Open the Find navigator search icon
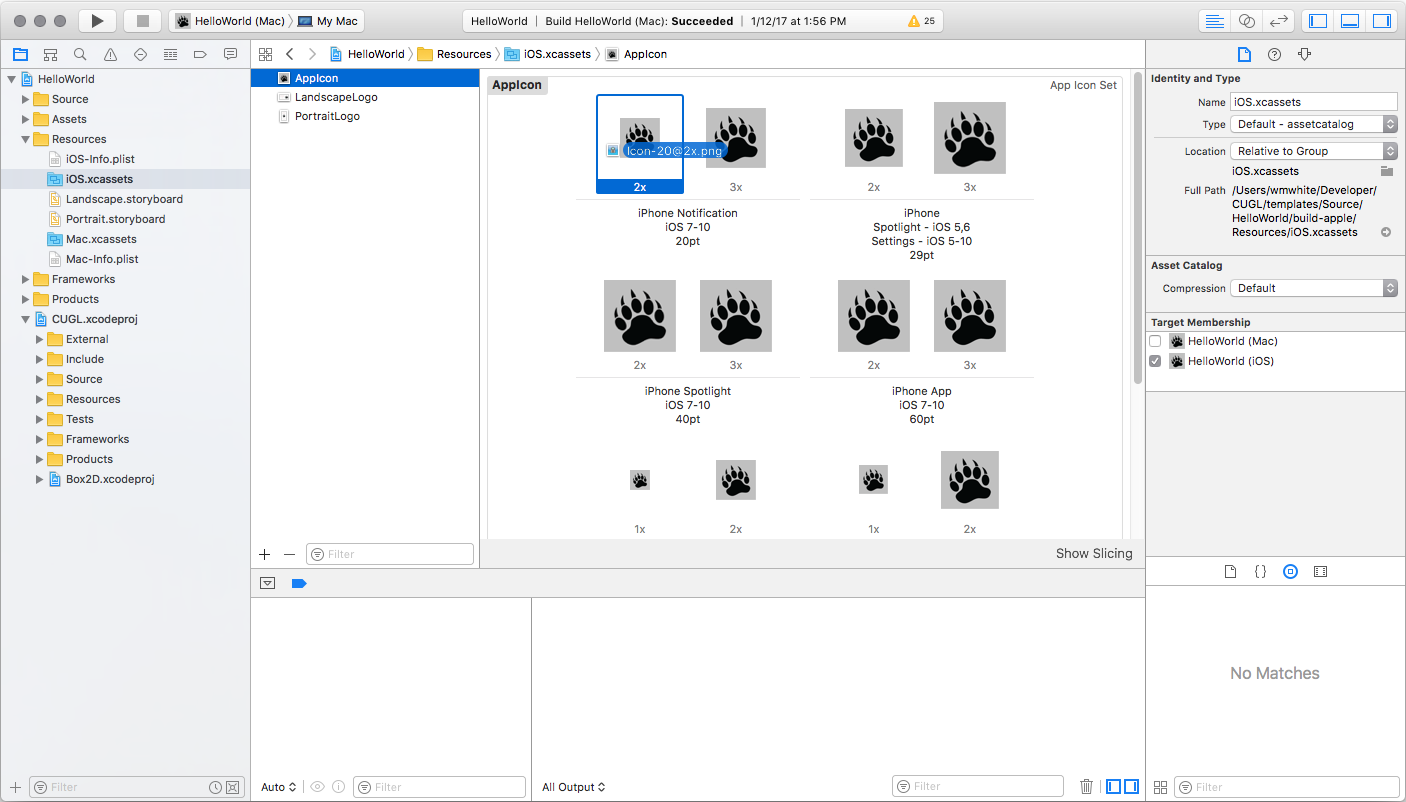Screen dimensions: 1406x802 [80, 54]
